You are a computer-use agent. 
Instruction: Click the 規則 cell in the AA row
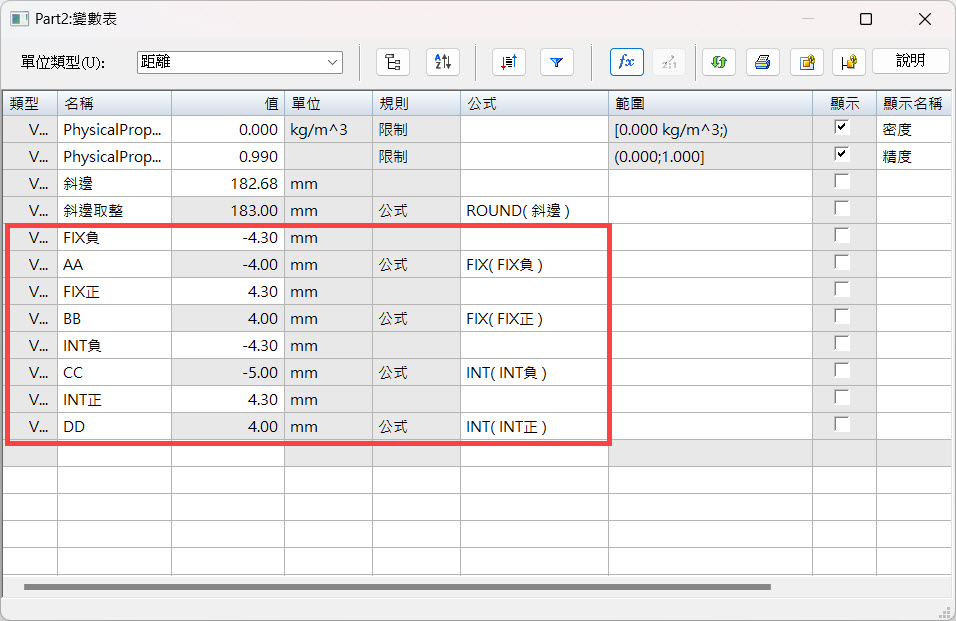click(416, 265)
